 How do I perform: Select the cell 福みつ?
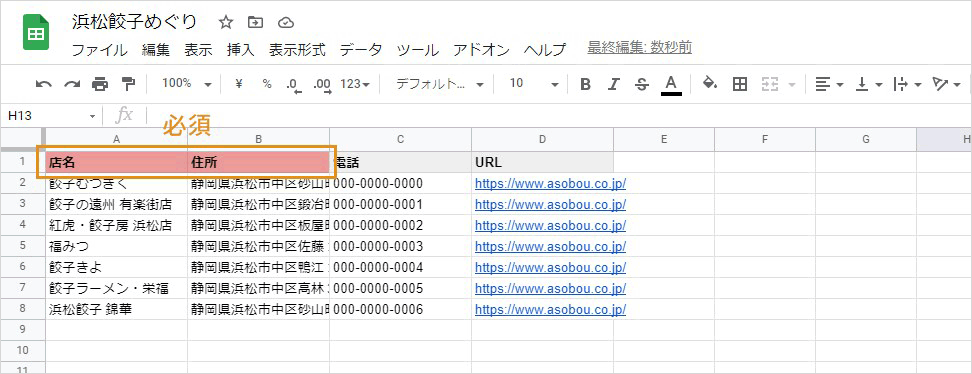[117, 246]
